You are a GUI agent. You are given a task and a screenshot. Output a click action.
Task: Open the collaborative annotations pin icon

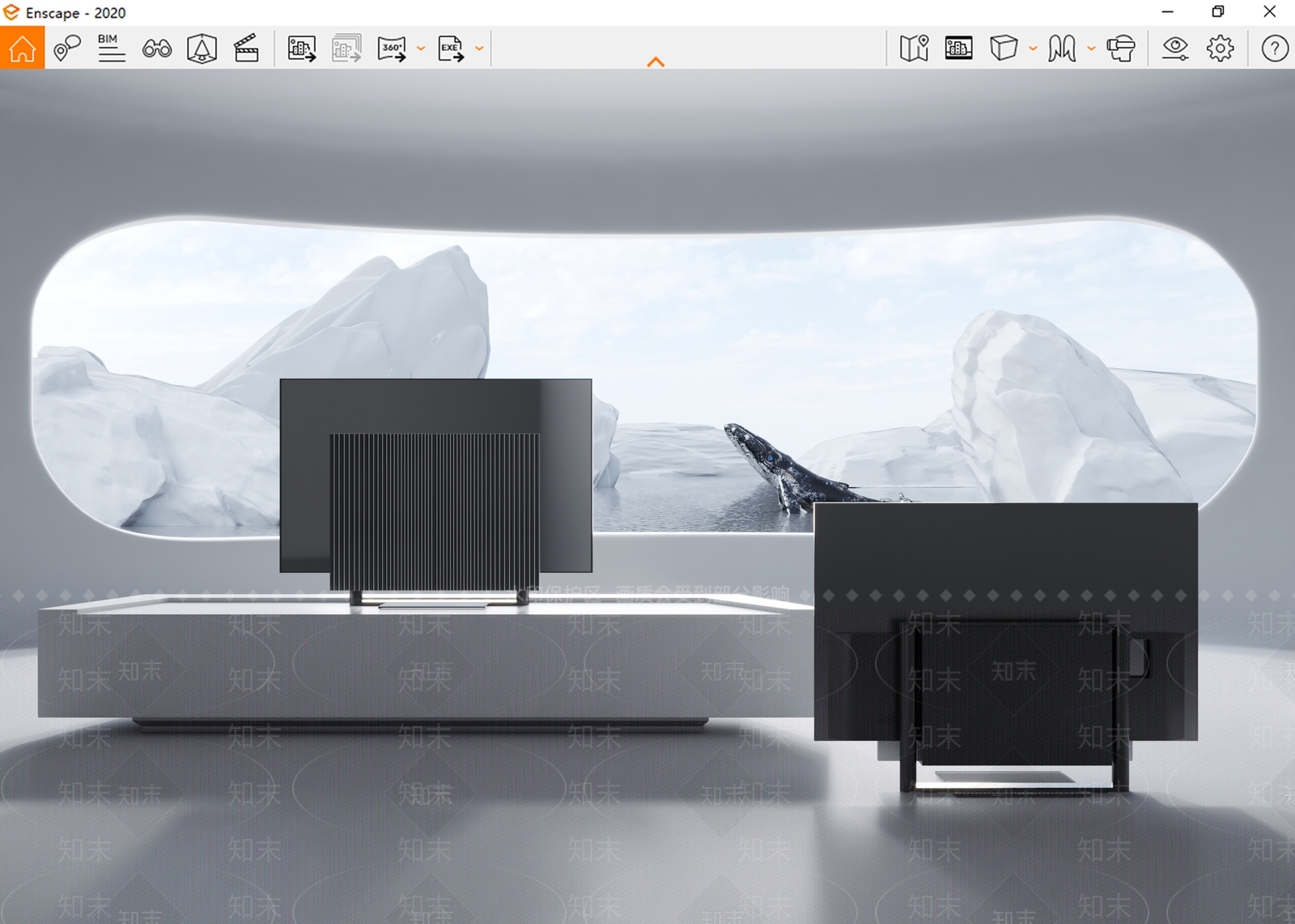coord(67,49)
